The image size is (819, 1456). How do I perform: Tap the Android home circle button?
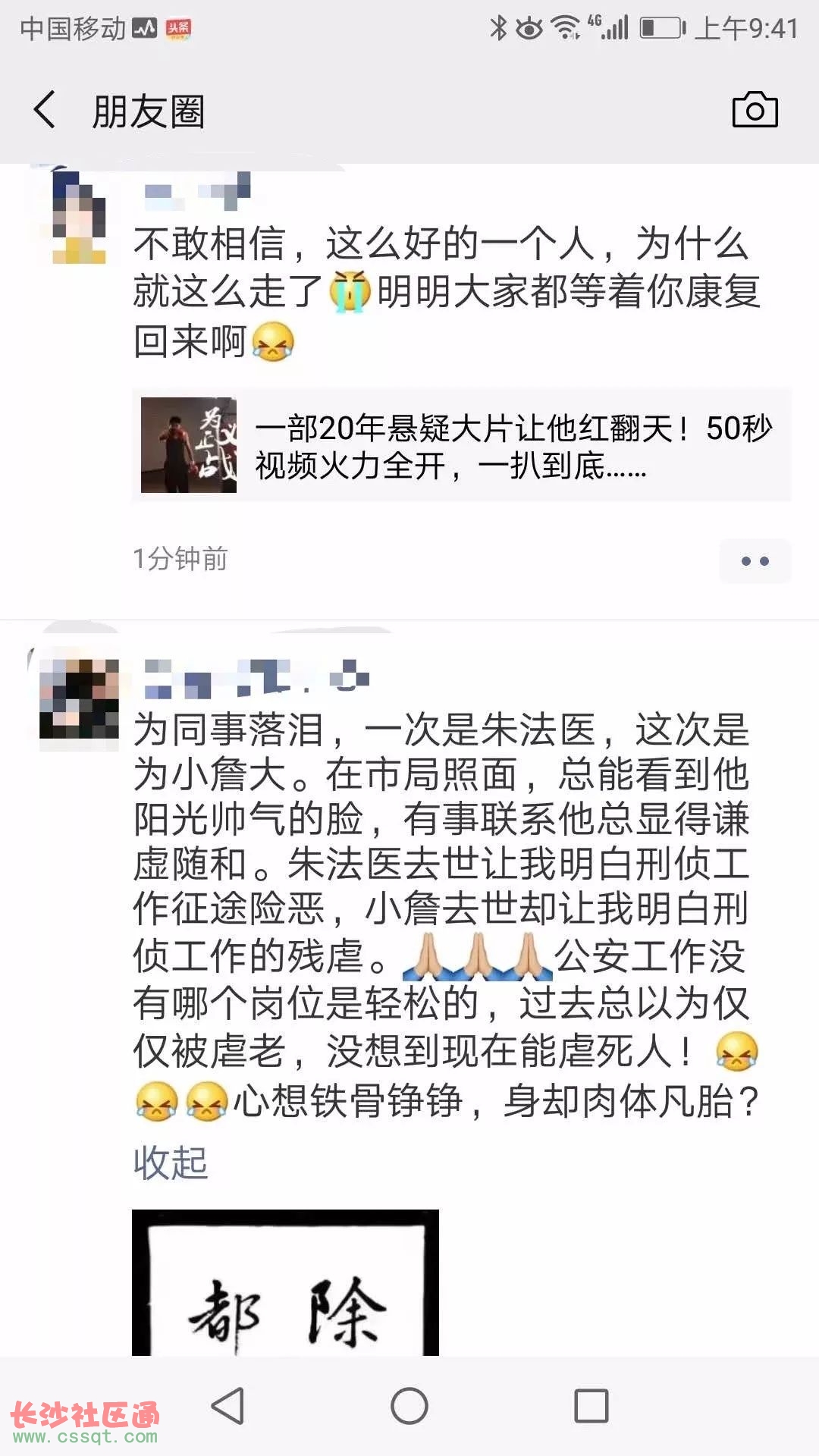click(409, 1406)
